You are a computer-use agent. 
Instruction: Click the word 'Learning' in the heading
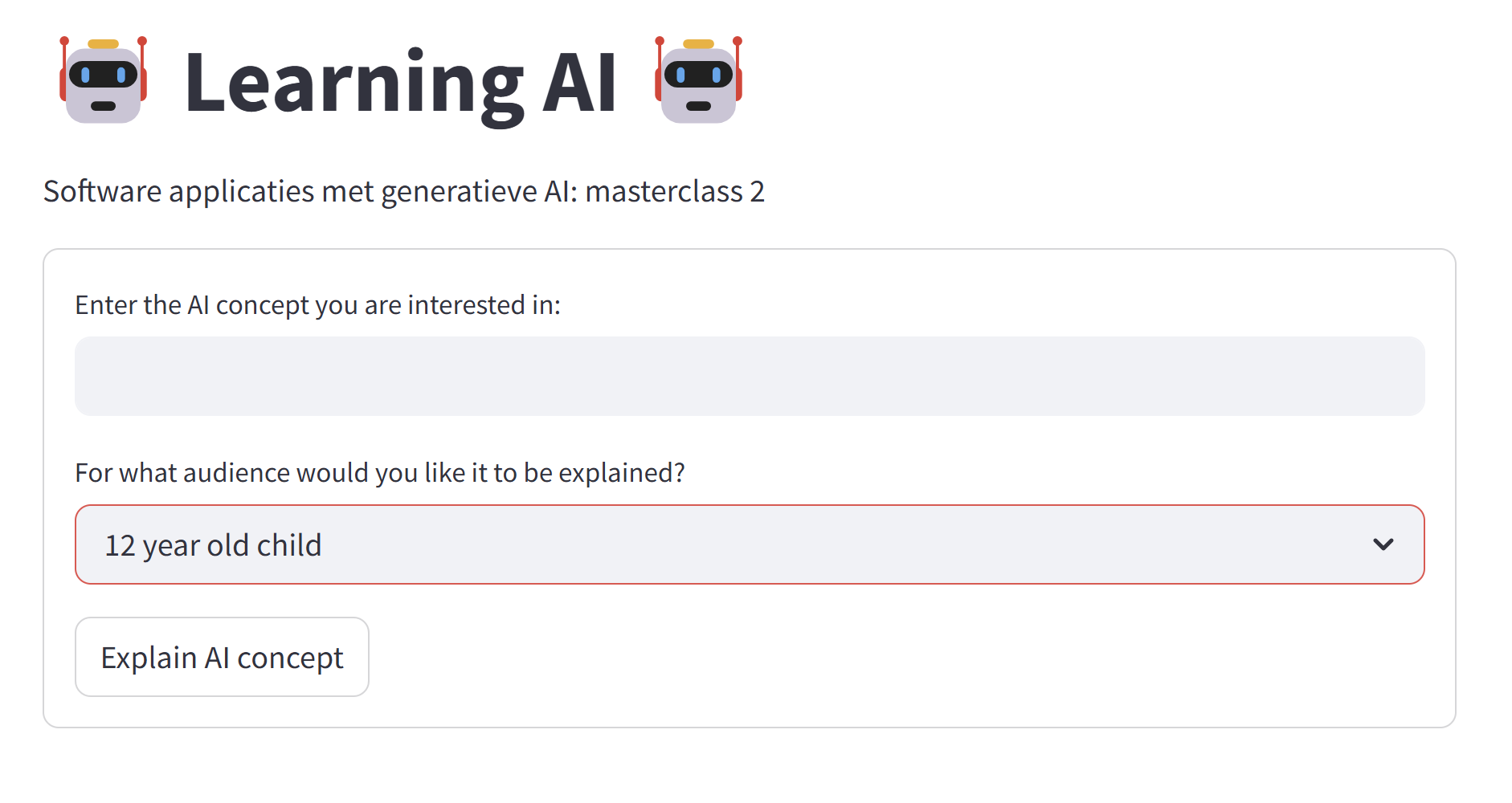pyautogui.click(x=353, y=85)
